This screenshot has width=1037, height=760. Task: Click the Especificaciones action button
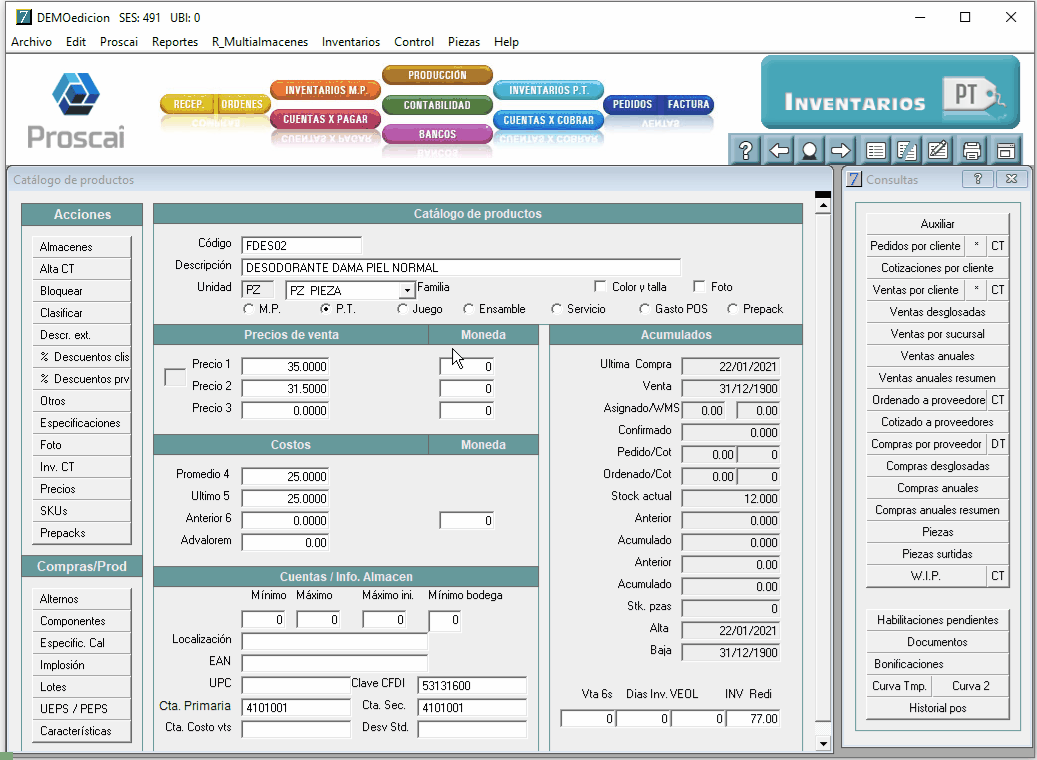pos(81,423)
